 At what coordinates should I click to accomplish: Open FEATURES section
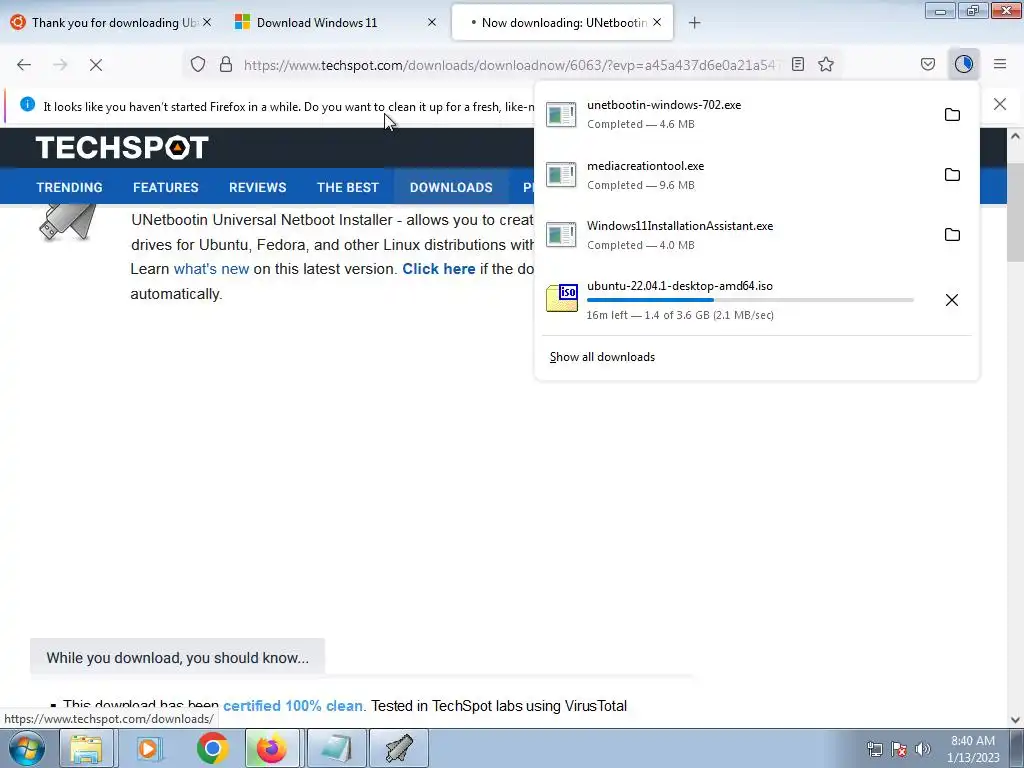click(165, 187)
